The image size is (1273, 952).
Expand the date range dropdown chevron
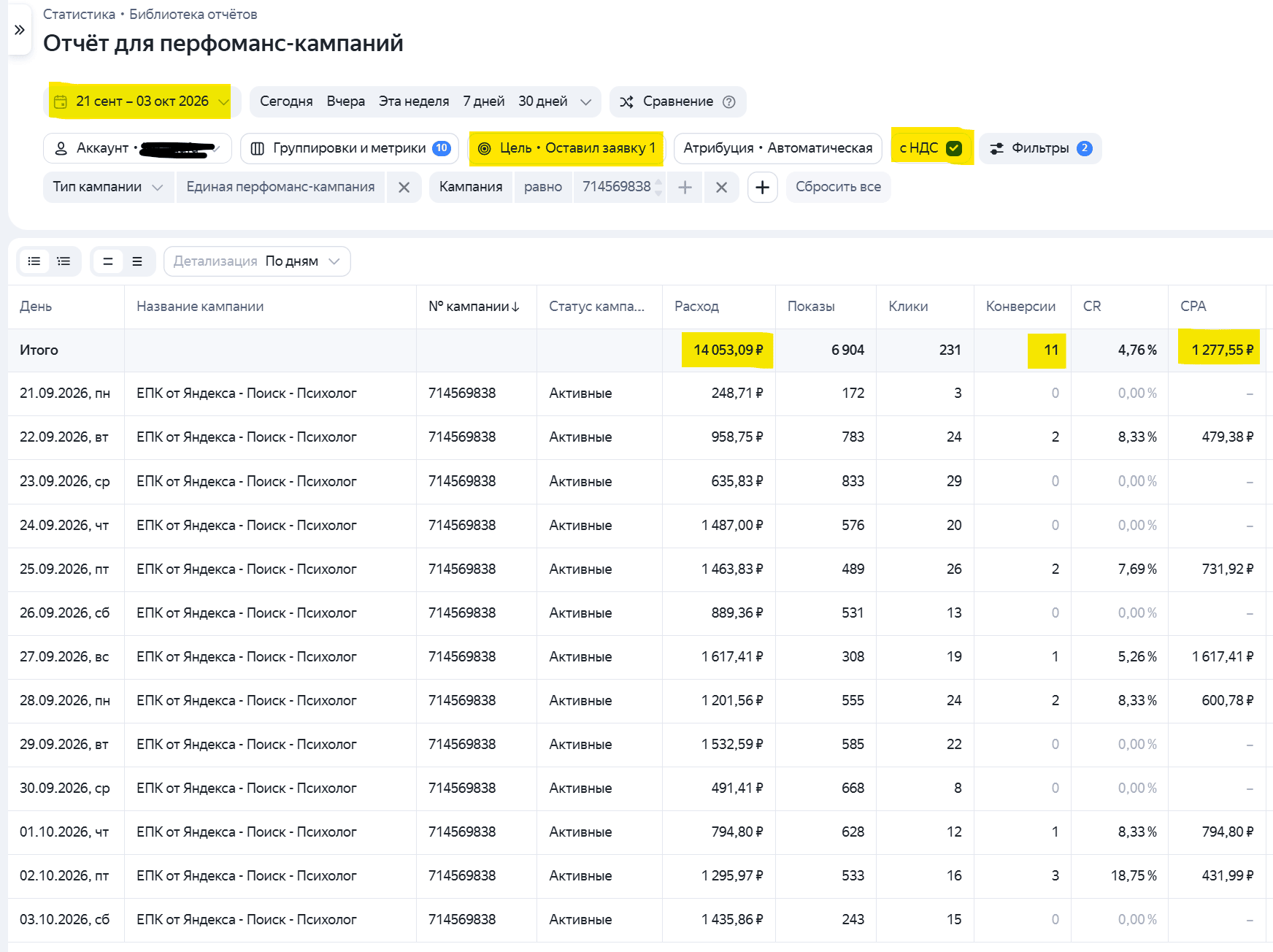tap(223, 101)
